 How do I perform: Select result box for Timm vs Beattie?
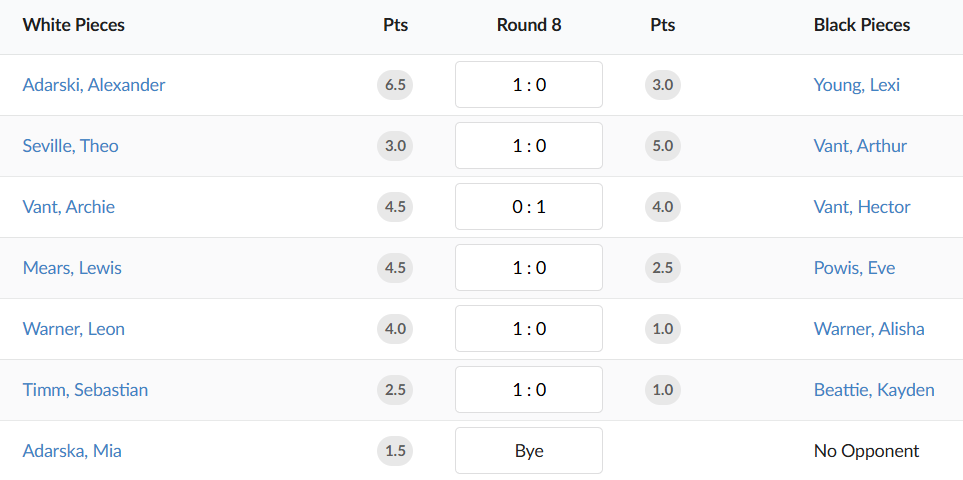coord(529,390)
